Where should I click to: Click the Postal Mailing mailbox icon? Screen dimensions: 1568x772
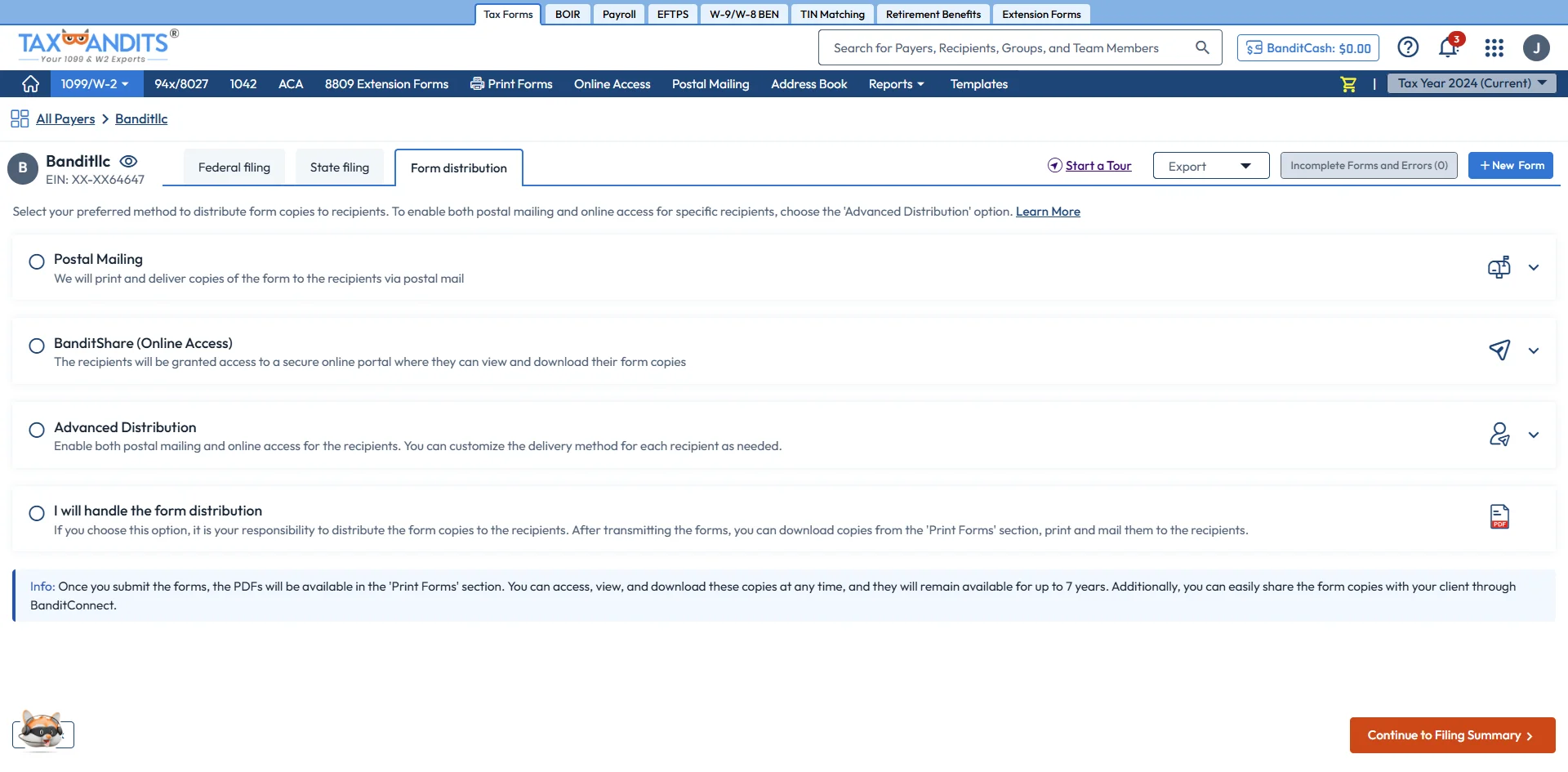[x=1499, y=267]
